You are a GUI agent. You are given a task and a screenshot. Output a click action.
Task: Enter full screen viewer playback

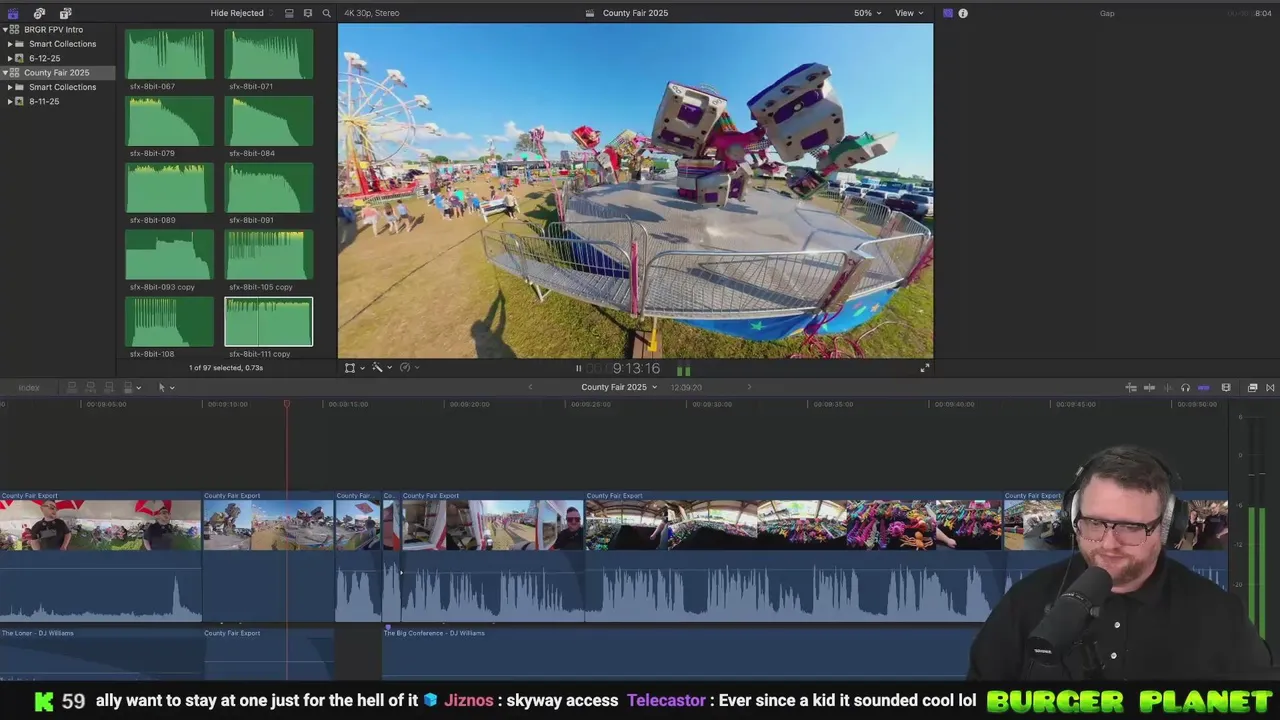(925, 368)
